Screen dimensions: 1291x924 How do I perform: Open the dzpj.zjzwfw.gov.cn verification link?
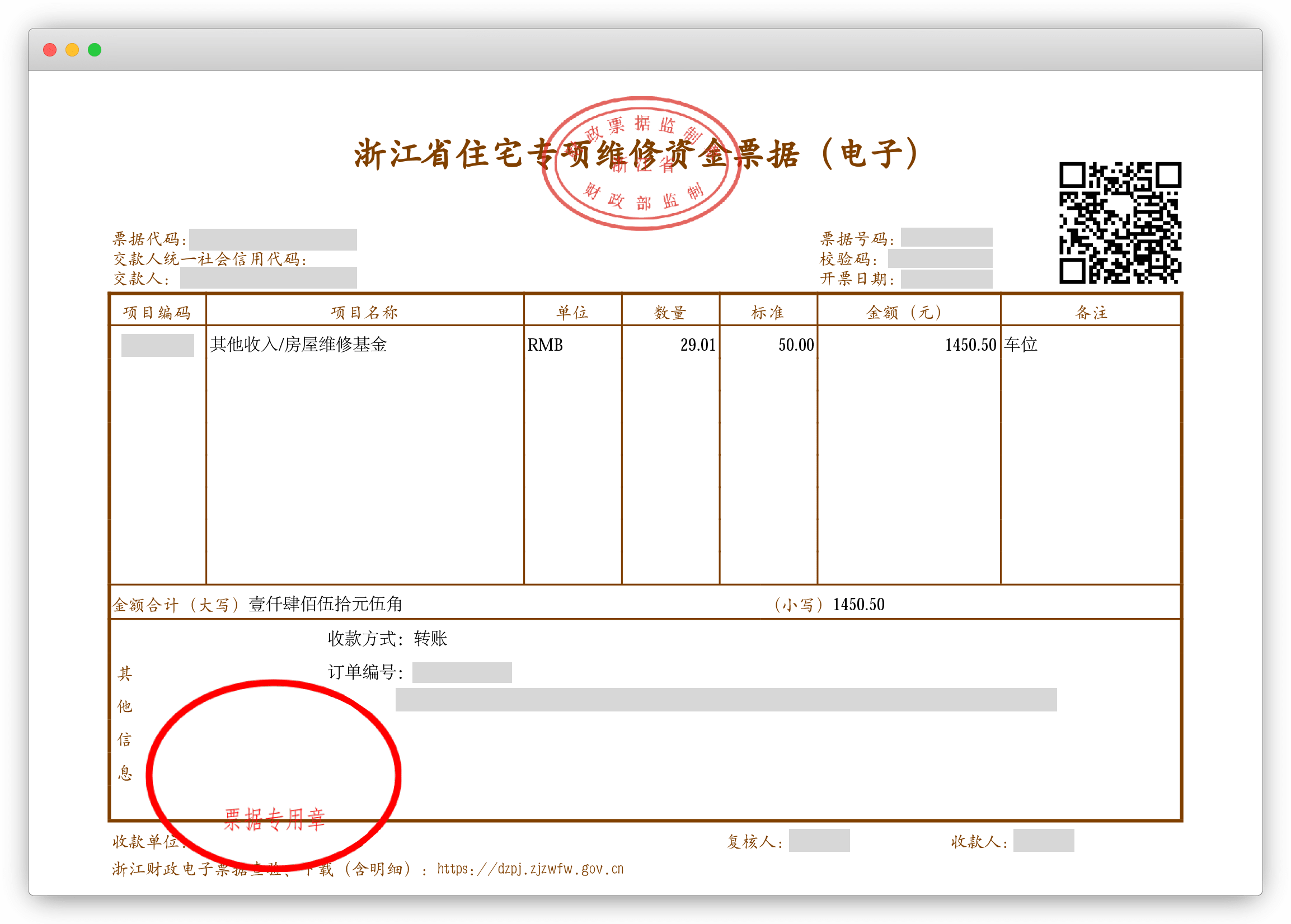point(530,869)
